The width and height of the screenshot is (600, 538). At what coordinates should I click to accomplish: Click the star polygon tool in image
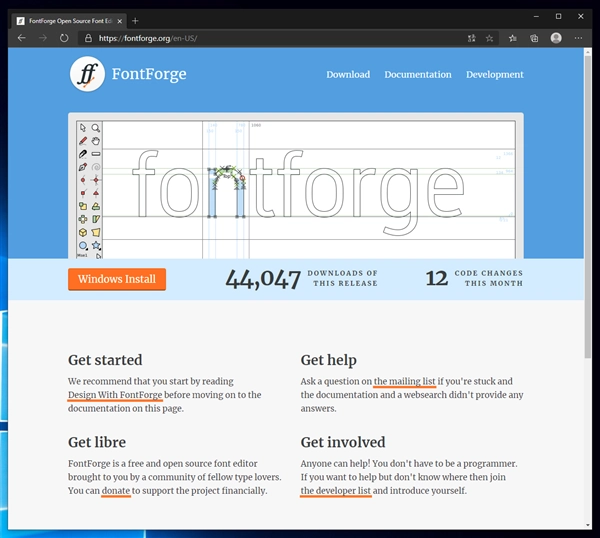pos(96,245)
